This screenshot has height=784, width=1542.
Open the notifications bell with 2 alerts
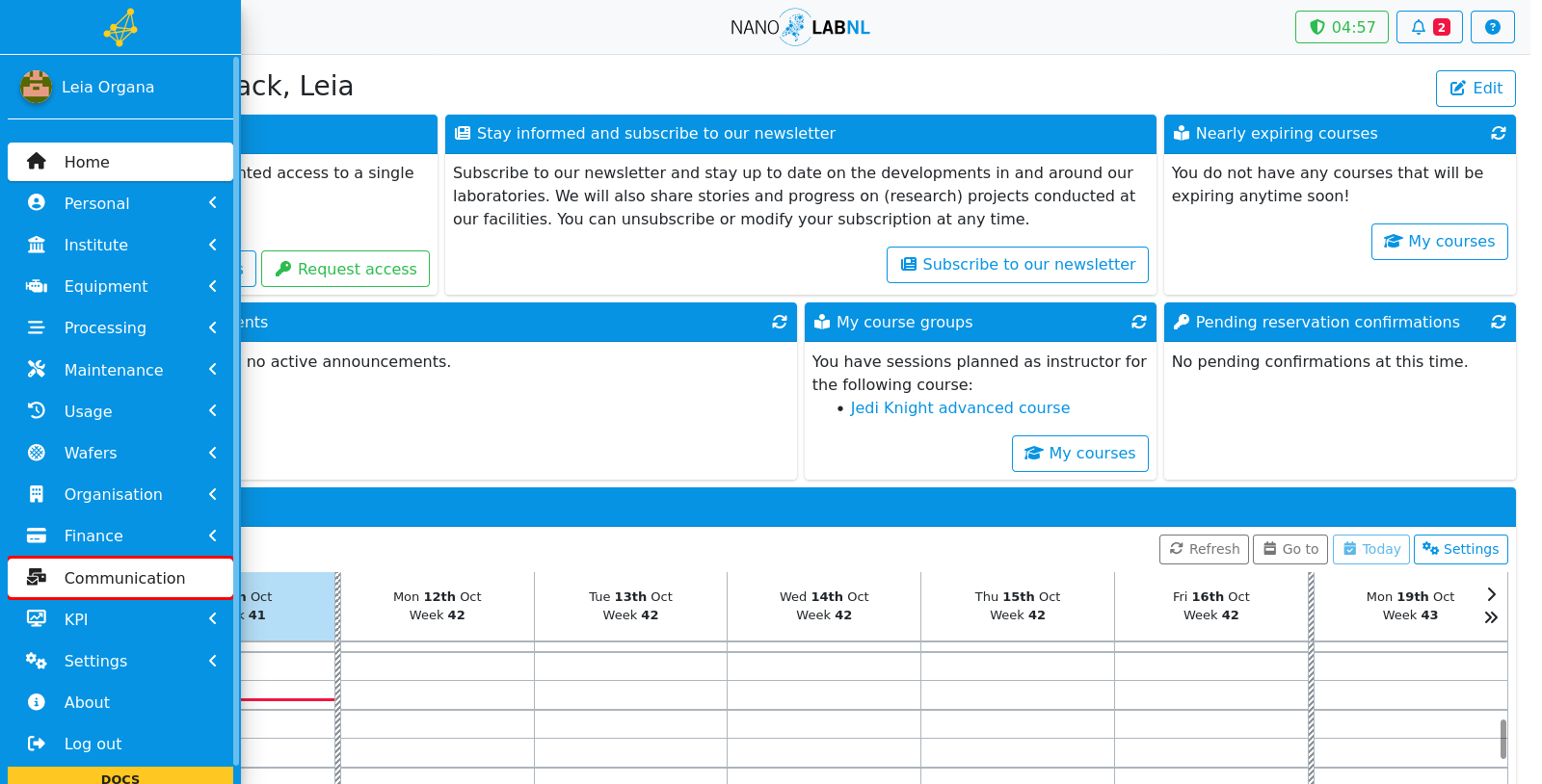click(1429, 27)
